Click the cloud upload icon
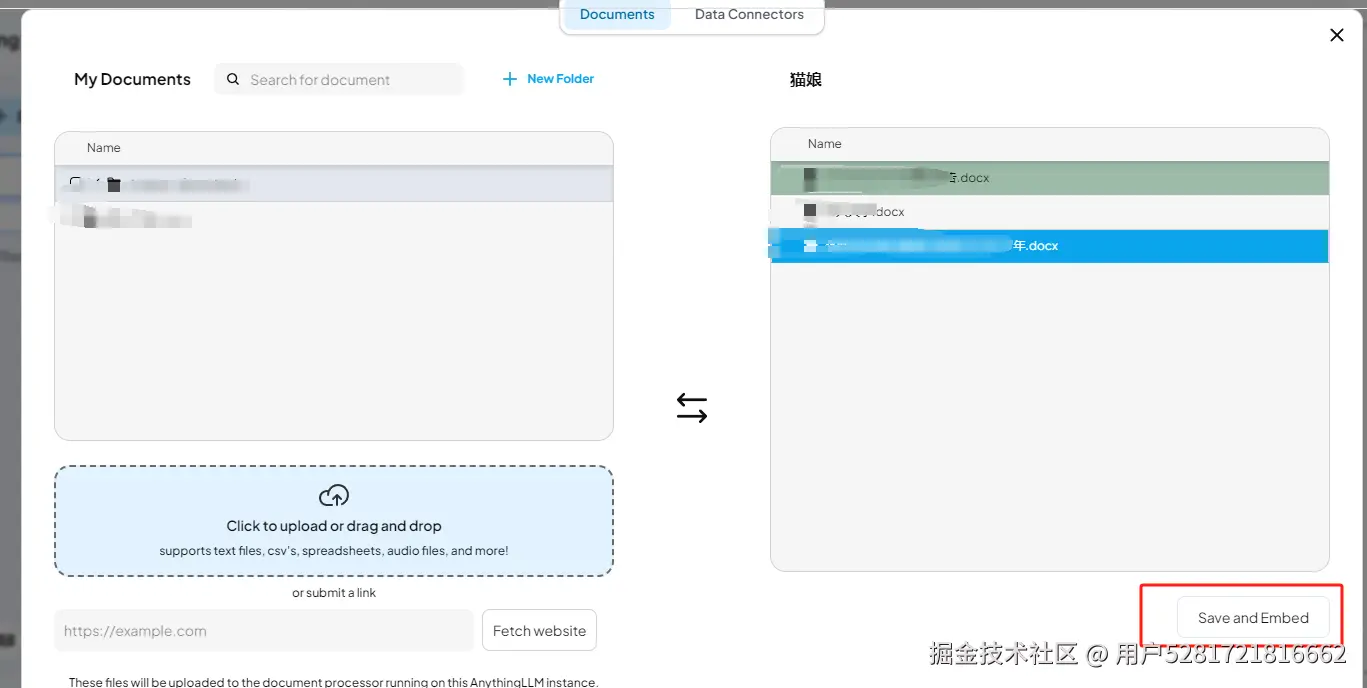This screenshot has width=1367, height=688. tap(334, 495)
